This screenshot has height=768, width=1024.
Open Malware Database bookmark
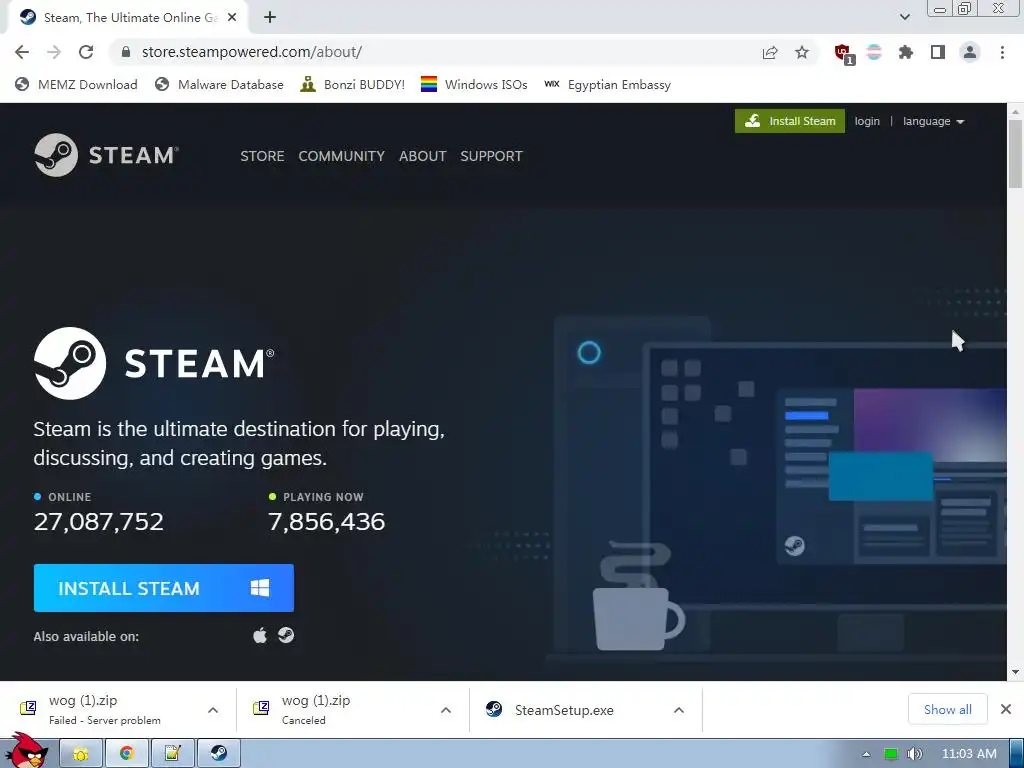[219, 84]
